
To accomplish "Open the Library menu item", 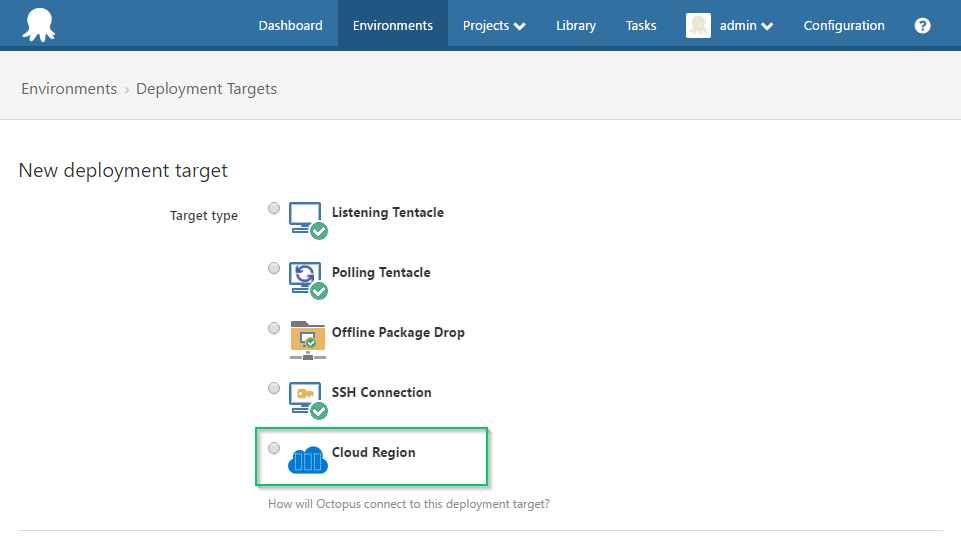I will [576, 26].
